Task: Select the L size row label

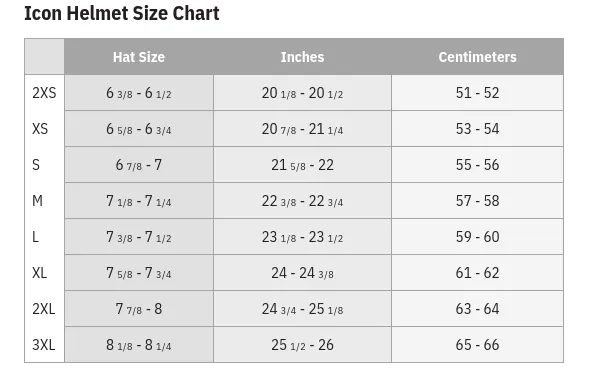Action: click(x=35, y=236)
